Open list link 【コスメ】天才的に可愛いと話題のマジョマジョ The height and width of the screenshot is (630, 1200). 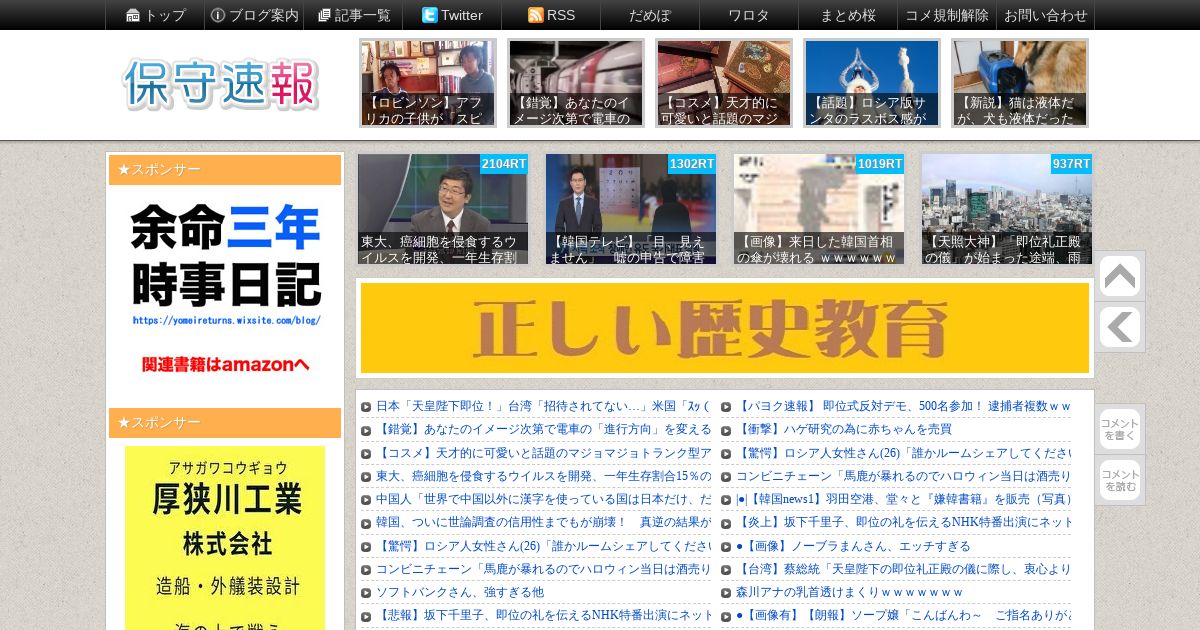[x=543, y=453]
